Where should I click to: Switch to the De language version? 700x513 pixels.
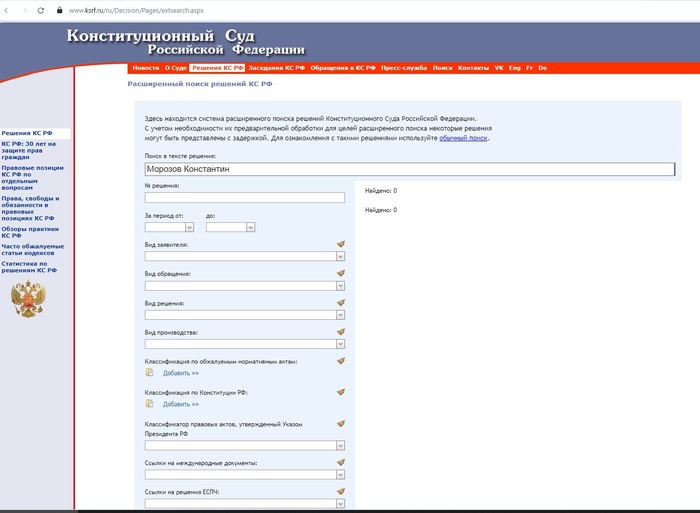tap(542, 68)
